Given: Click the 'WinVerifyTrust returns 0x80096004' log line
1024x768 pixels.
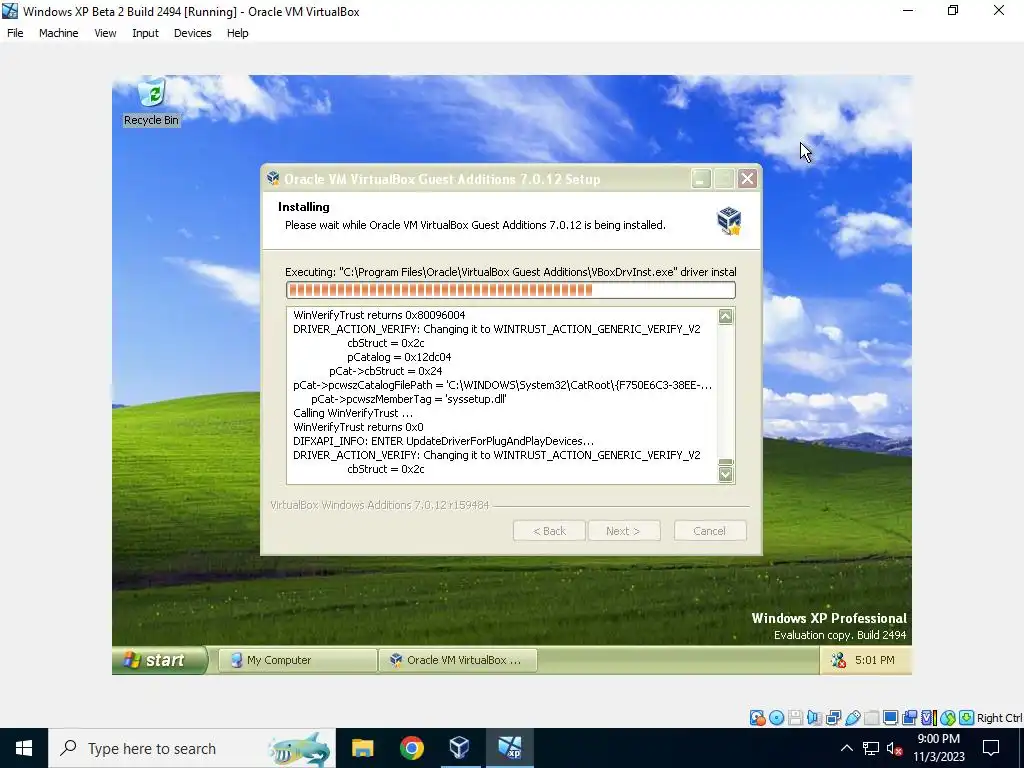Looking at the screenshot, I should (x=379, y=315).
